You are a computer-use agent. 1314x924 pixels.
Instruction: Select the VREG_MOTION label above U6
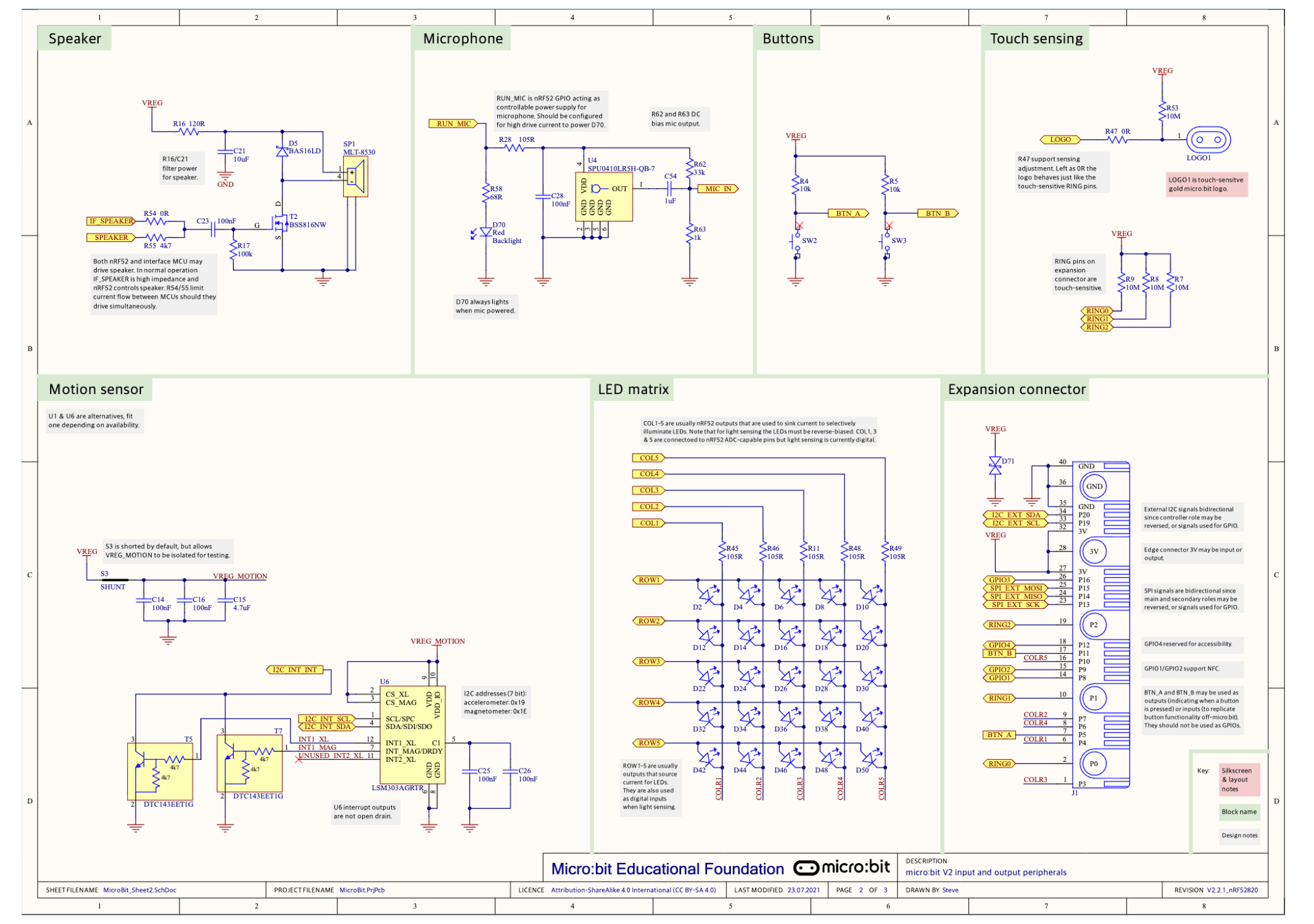coord(437,641)
